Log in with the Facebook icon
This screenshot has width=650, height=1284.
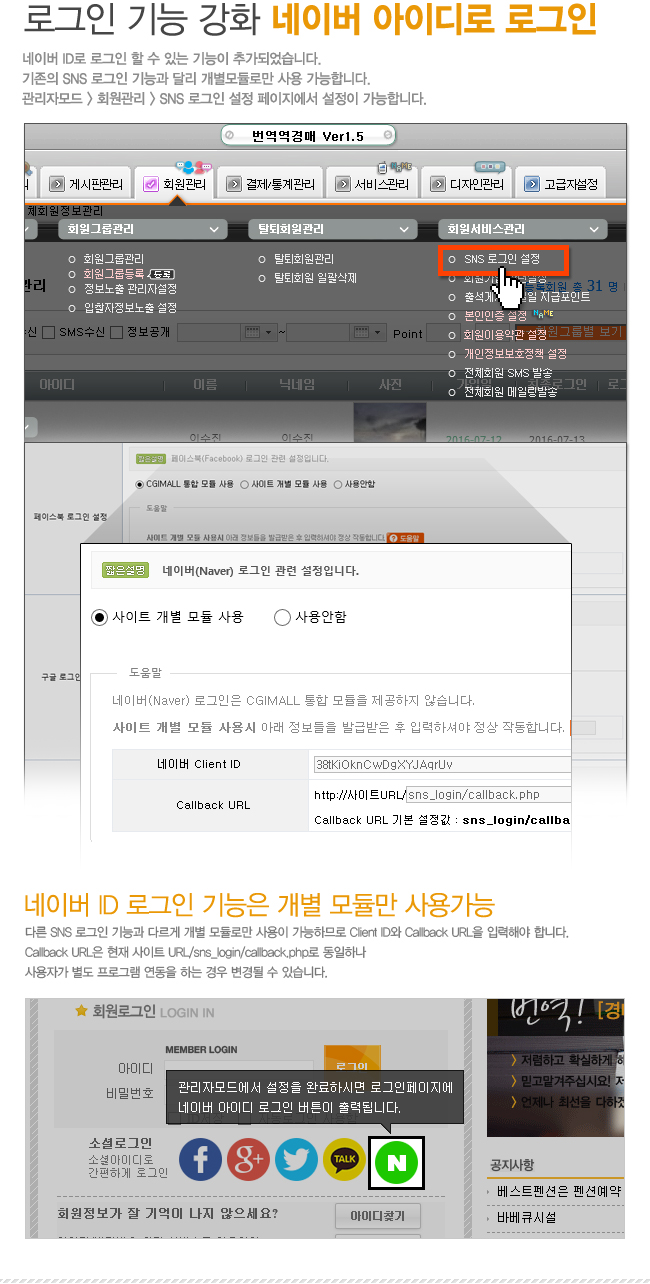coord(200,1160)
